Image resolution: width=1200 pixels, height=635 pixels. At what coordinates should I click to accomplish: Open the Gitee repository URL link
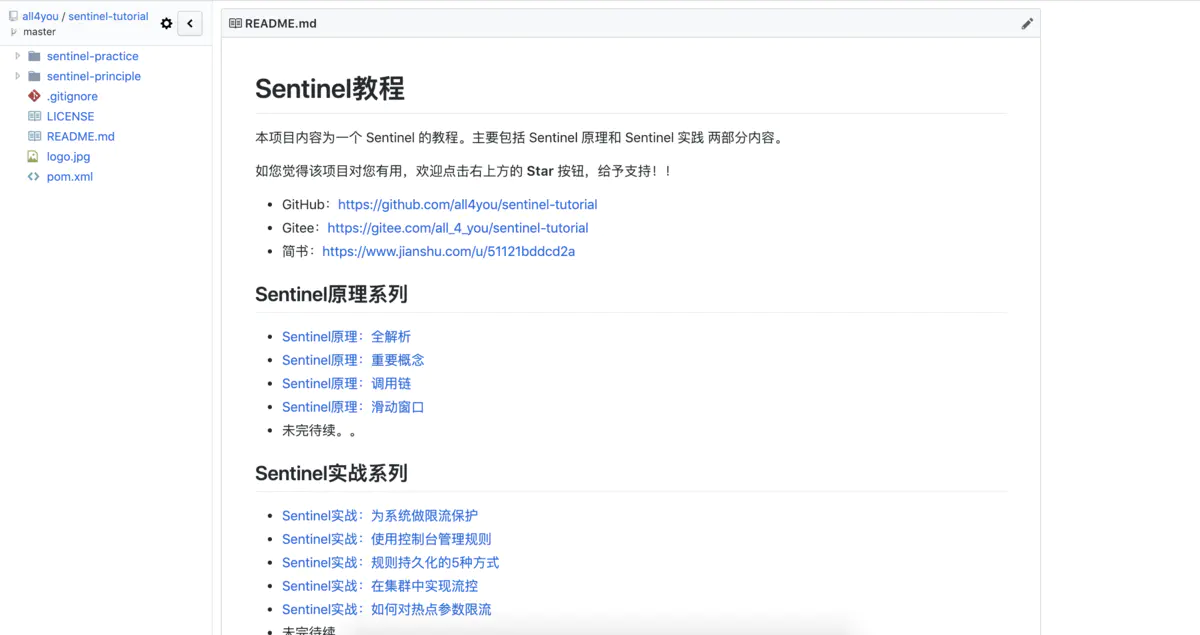point(458,228)
